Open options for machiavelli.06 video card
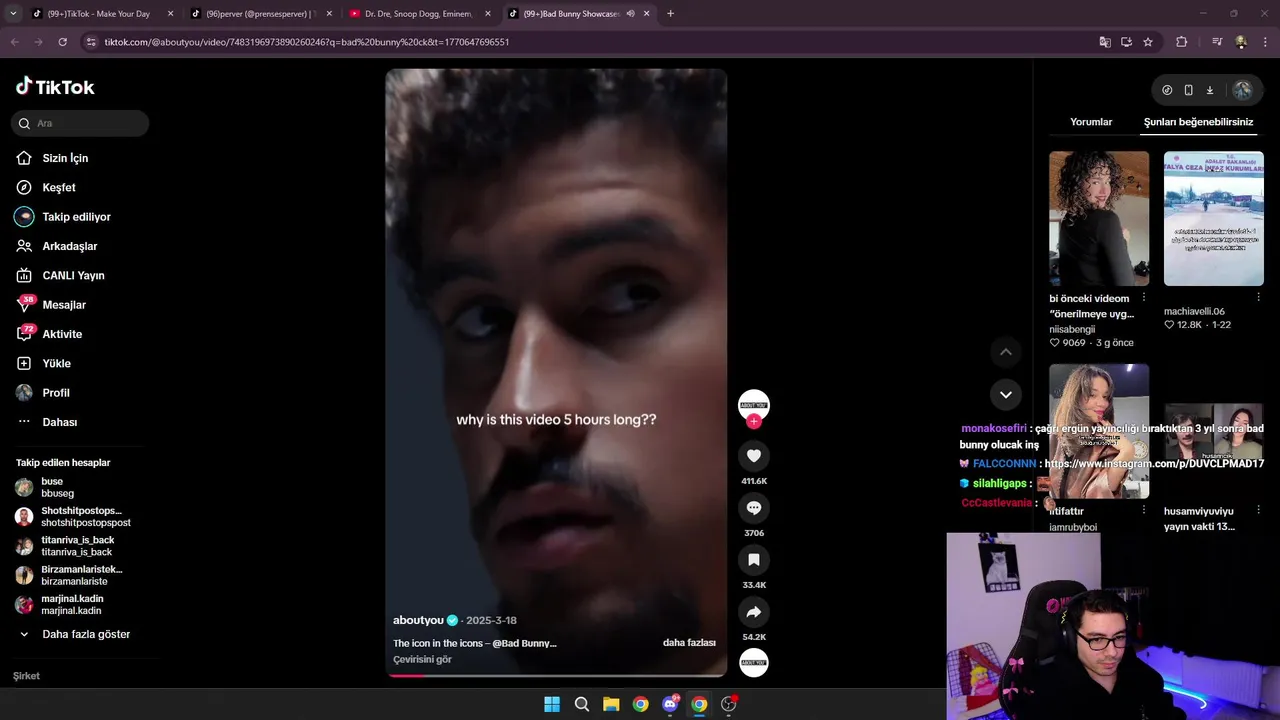Screen dimensions: 1280x720 [1259, 298]
